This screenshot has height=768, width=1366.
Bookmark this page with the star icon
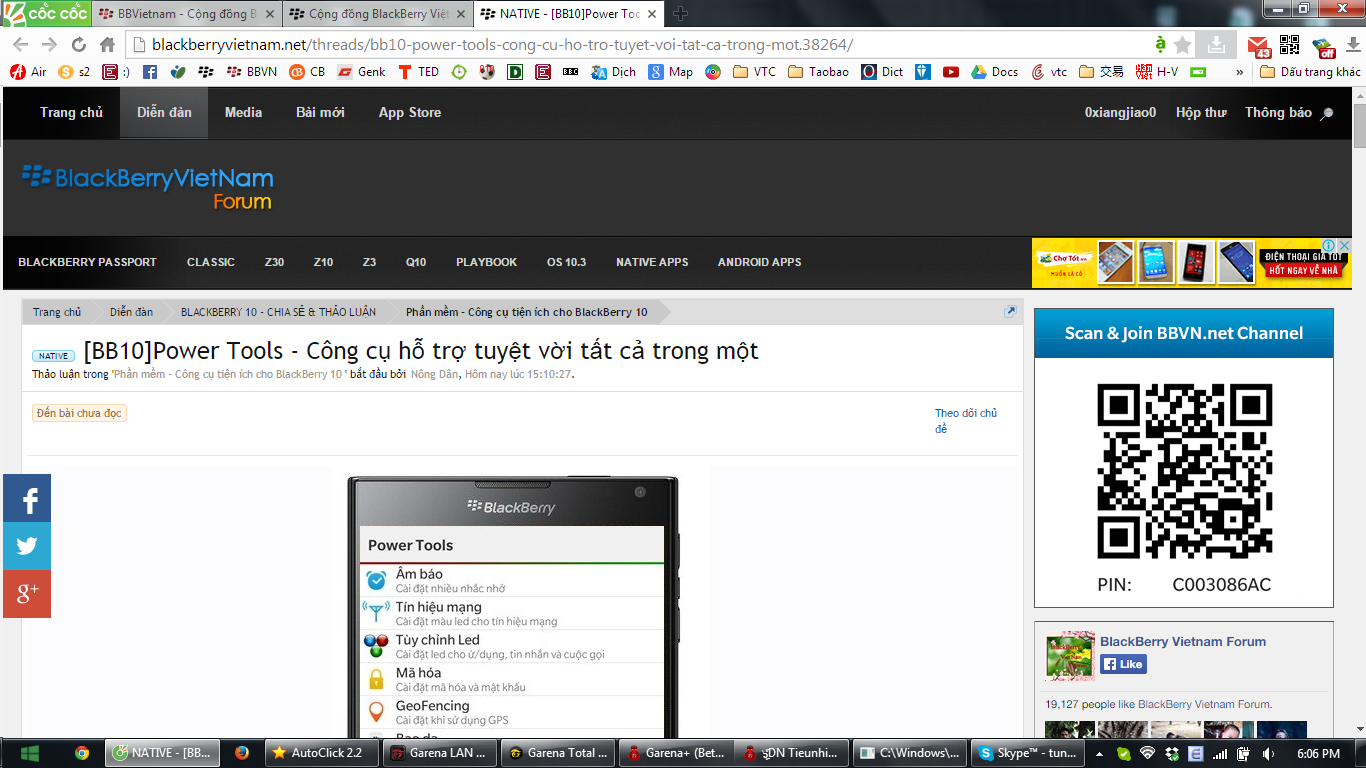1182,45
